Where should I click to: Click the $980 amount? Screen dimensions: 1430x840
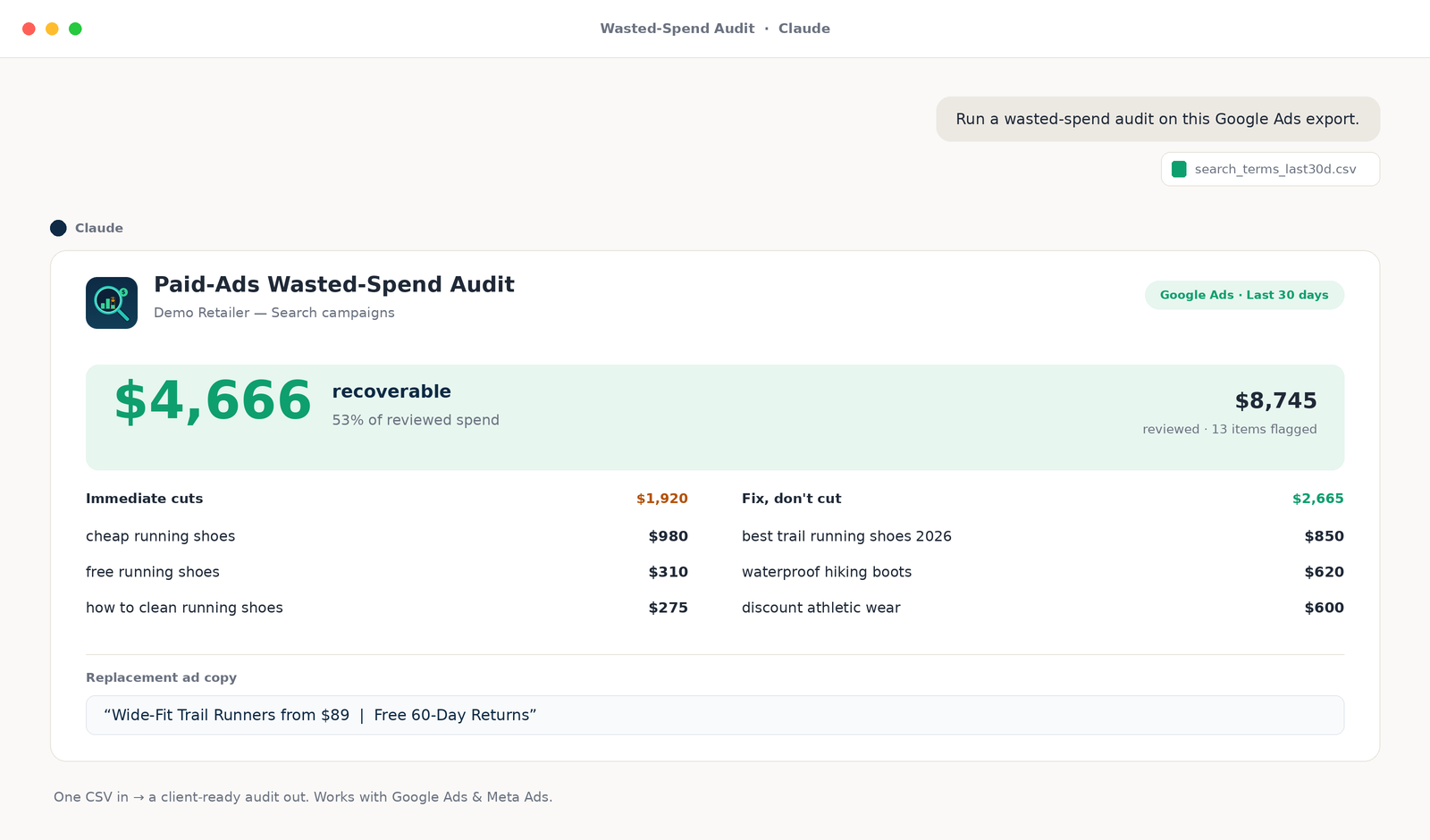[x=668, y=536]
